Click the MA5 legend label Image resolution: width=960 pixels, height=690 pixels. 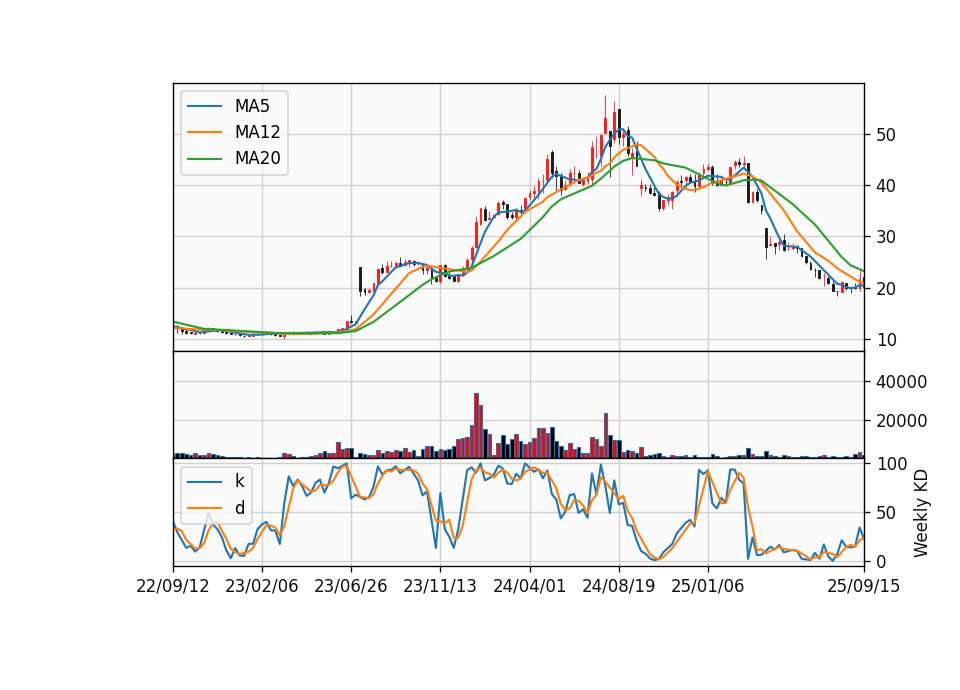tap(252, 106)
